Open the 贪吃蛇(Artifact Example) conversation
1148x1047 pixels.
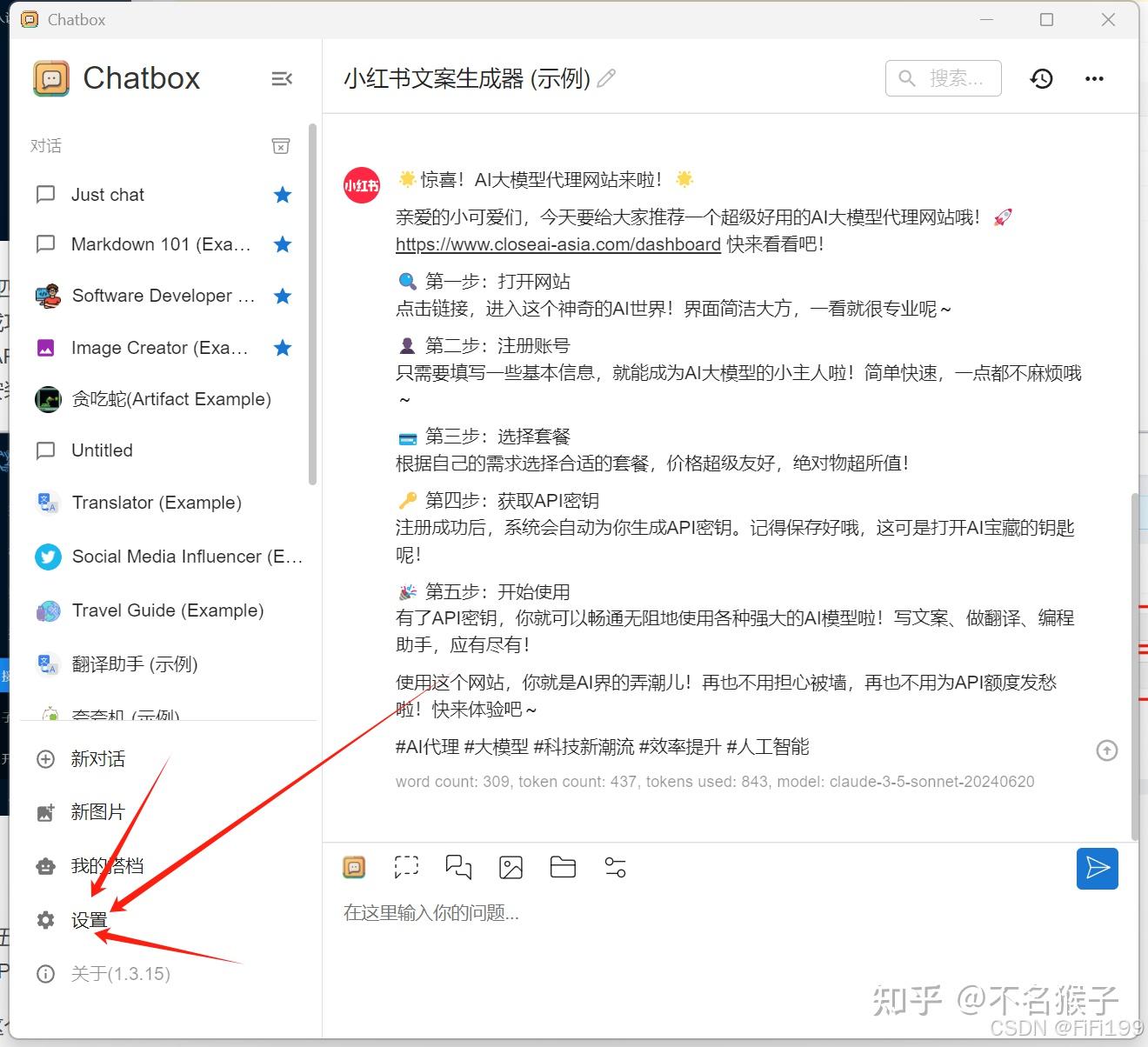point(170,399)
